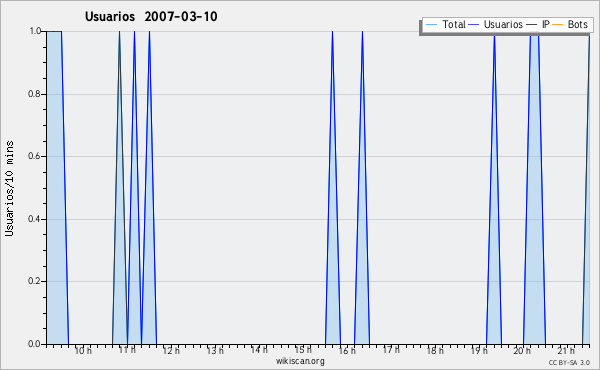Image resolution: width=600 pixels, height=370 pixels.
Task: Click the '21 h' x-axis label
Action: [566, 350]
